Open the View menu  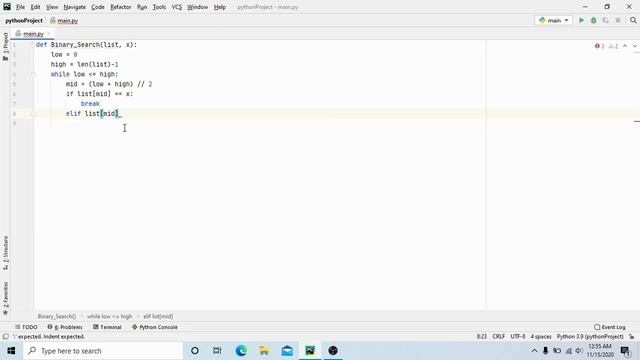pyautogui.click(x=52, y=7)
